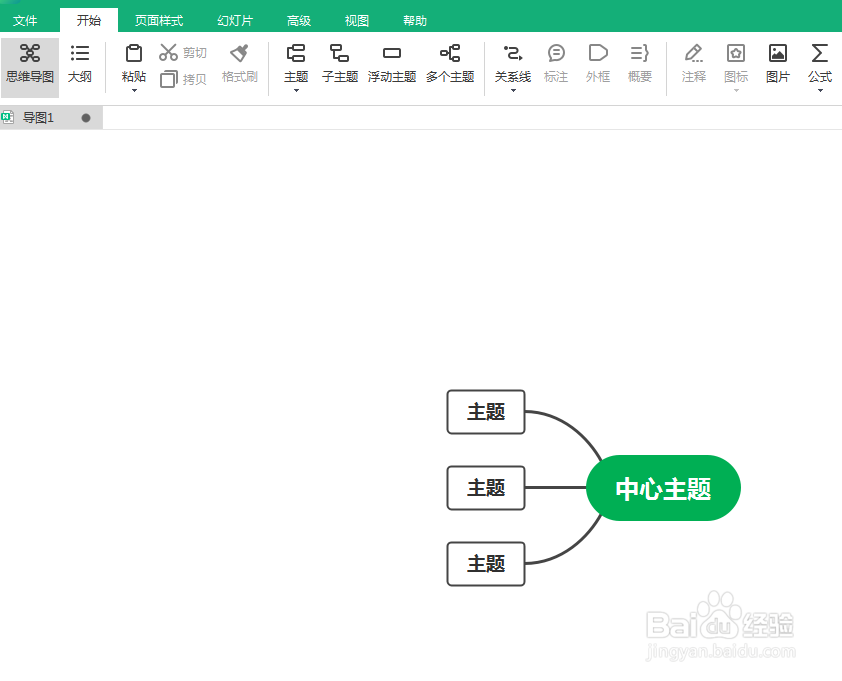Open the 文件 menu

tap(25, 20)
